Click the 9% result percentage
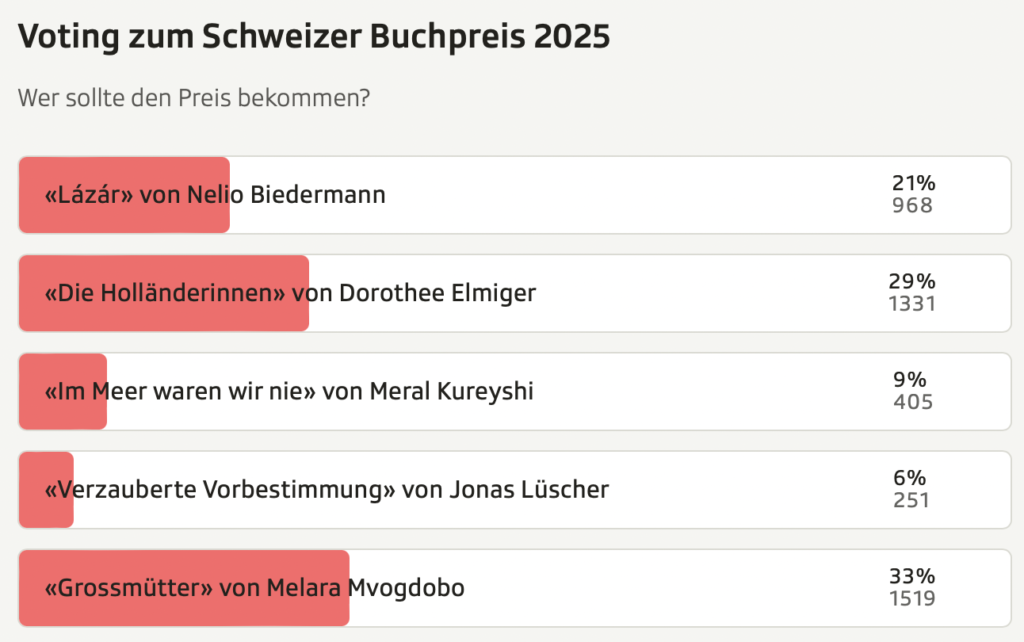 point(910,379)
